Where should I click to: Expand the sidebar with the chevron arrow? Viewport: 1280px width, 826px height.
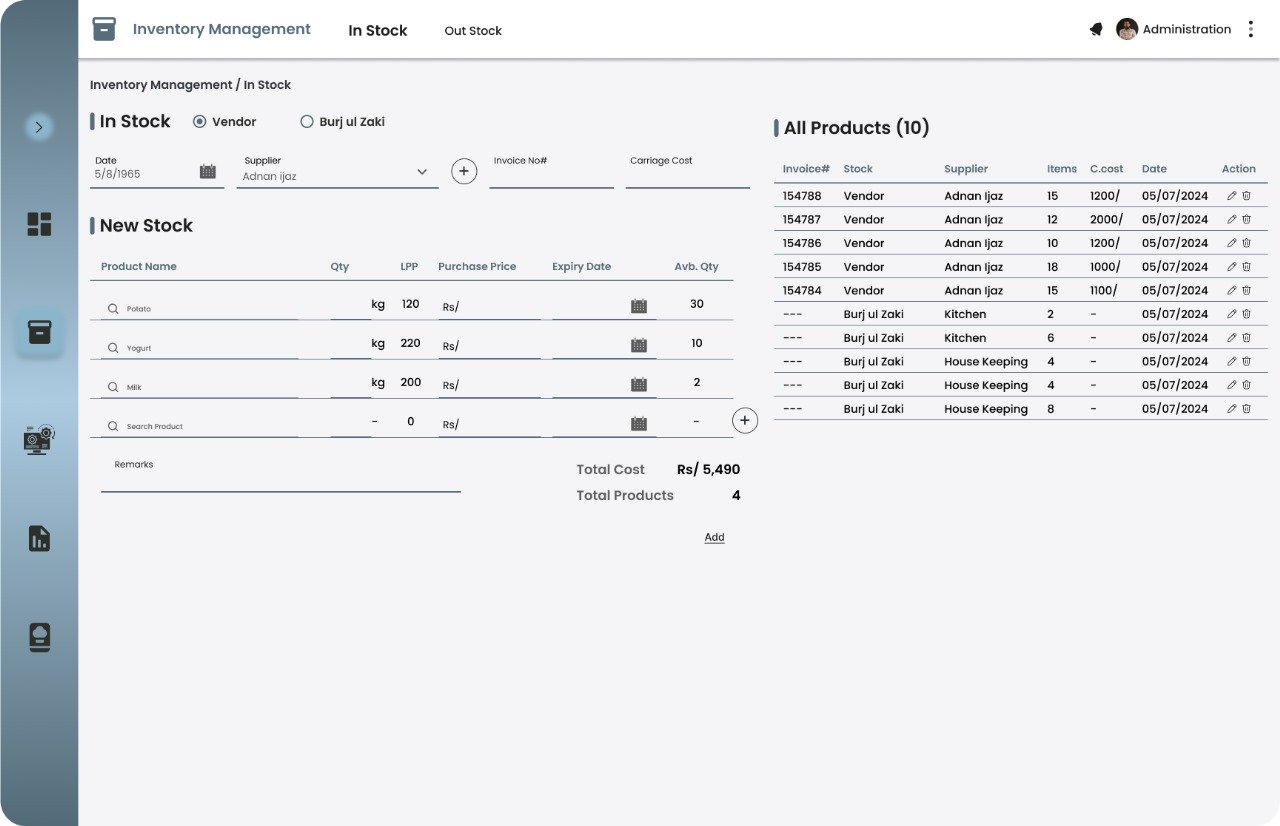pyautogui.click(x=39, y=127)
